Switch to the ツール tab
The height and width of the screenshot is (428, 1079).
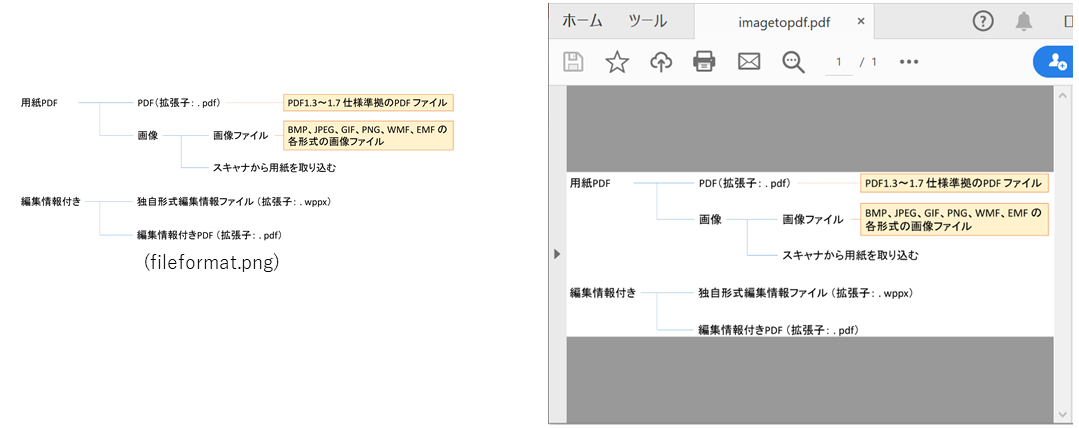pos(648,21)
